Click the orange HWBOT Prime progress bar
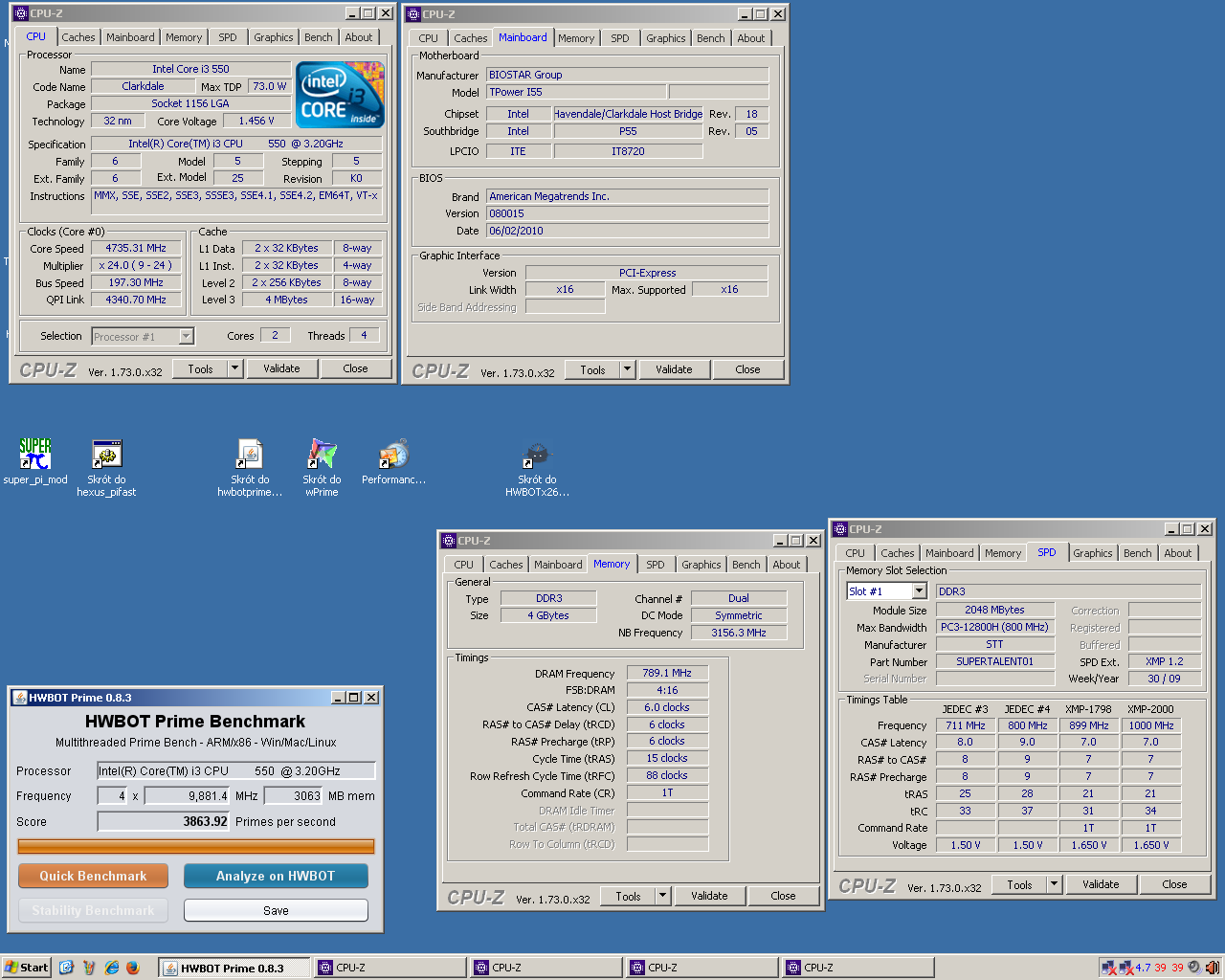Viewport: 1225px width, 980px height. (195, 846)
